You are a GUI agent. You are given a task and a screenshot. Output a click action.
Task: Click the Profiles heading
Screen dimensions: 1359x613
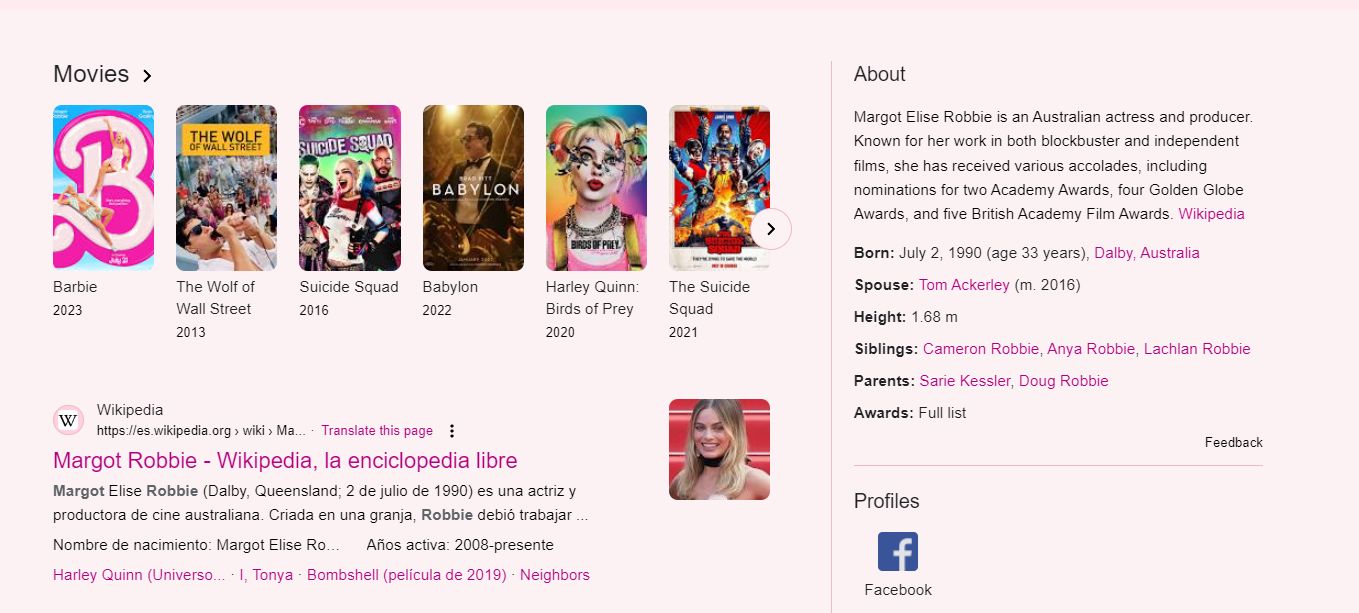pos(886,501)
